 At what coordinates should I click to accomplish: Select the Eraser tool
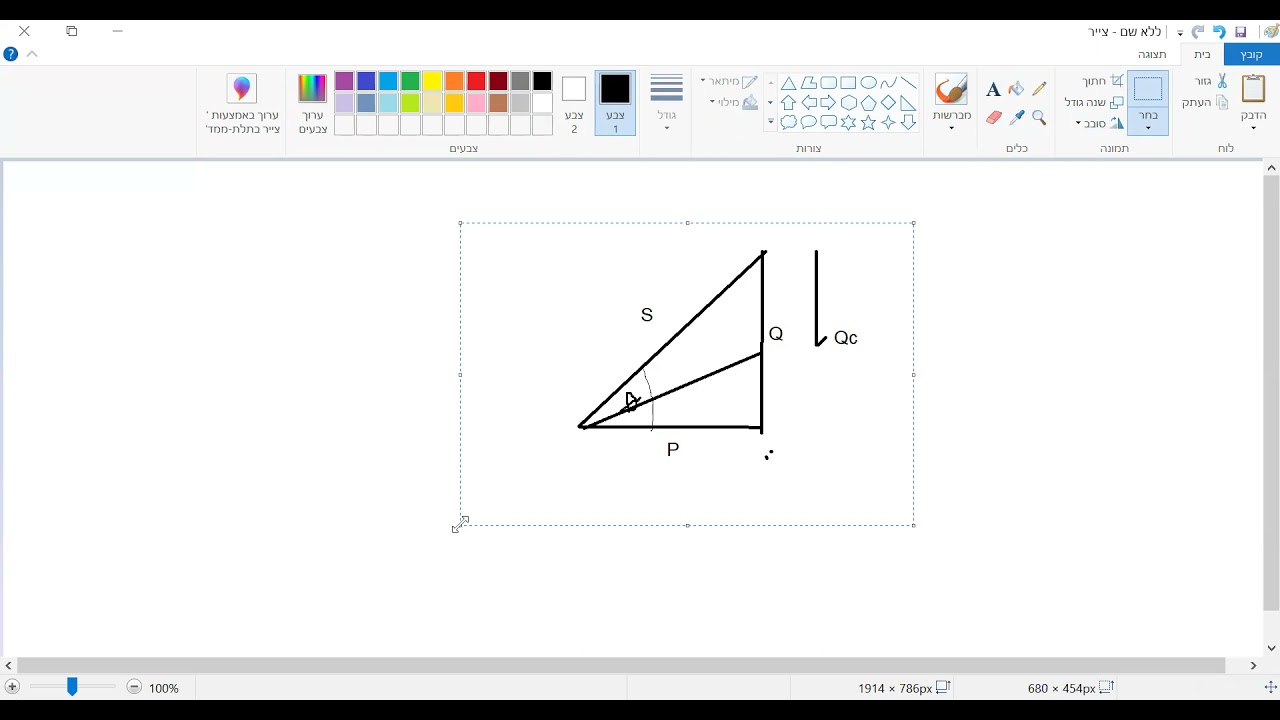pyautogui.click(x=993, y=117)
